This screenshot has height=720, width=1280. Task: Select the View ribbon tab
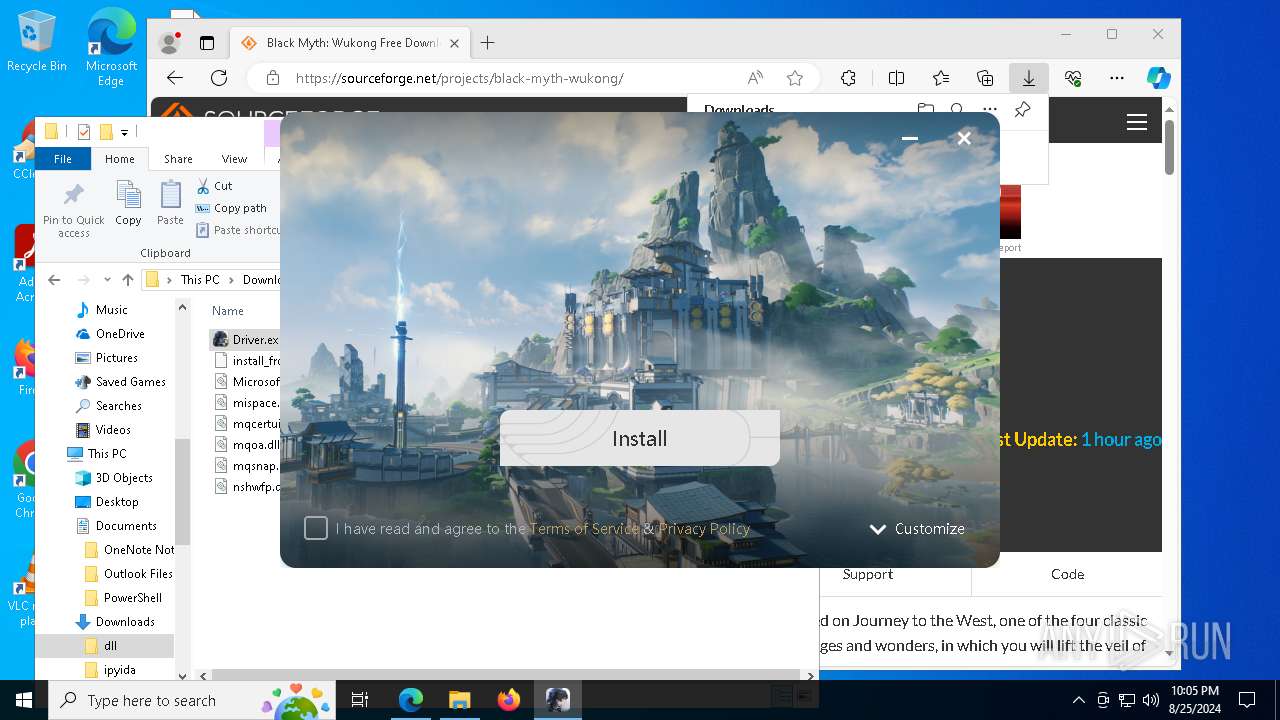click(234, 159)
